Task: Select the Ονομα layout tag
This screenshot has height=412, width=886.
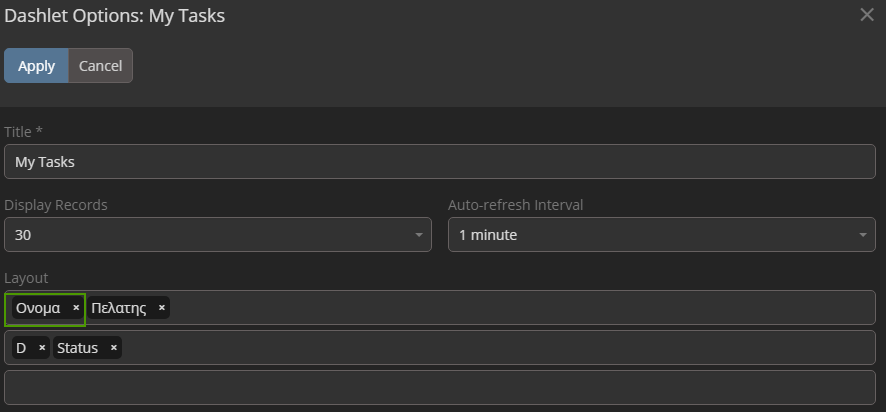Action: pos(38,308)
